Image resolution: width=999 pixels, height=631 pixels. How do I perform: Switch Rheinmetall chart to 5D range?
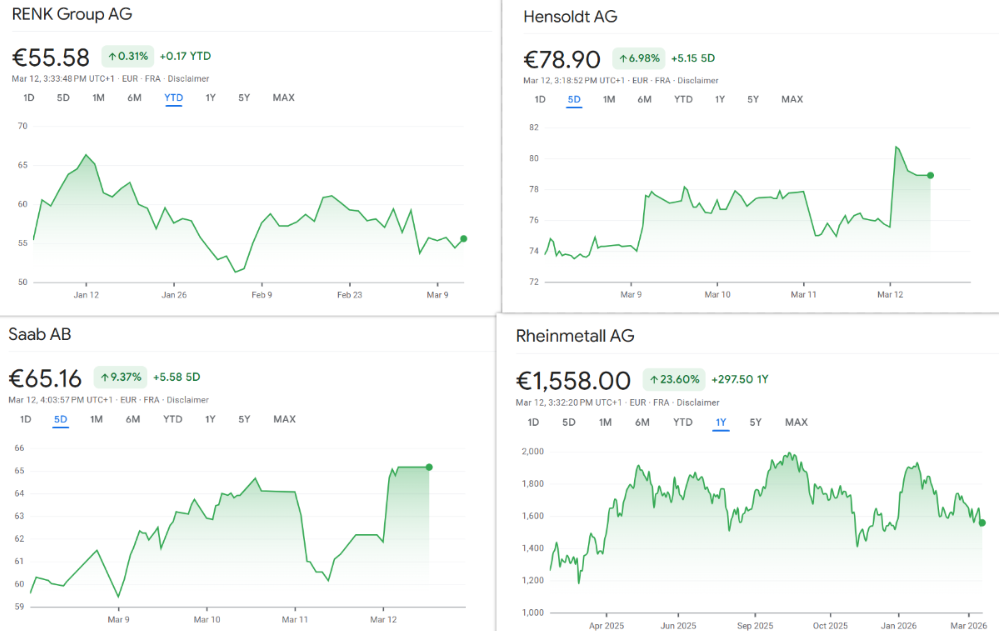tap(568, 422)
